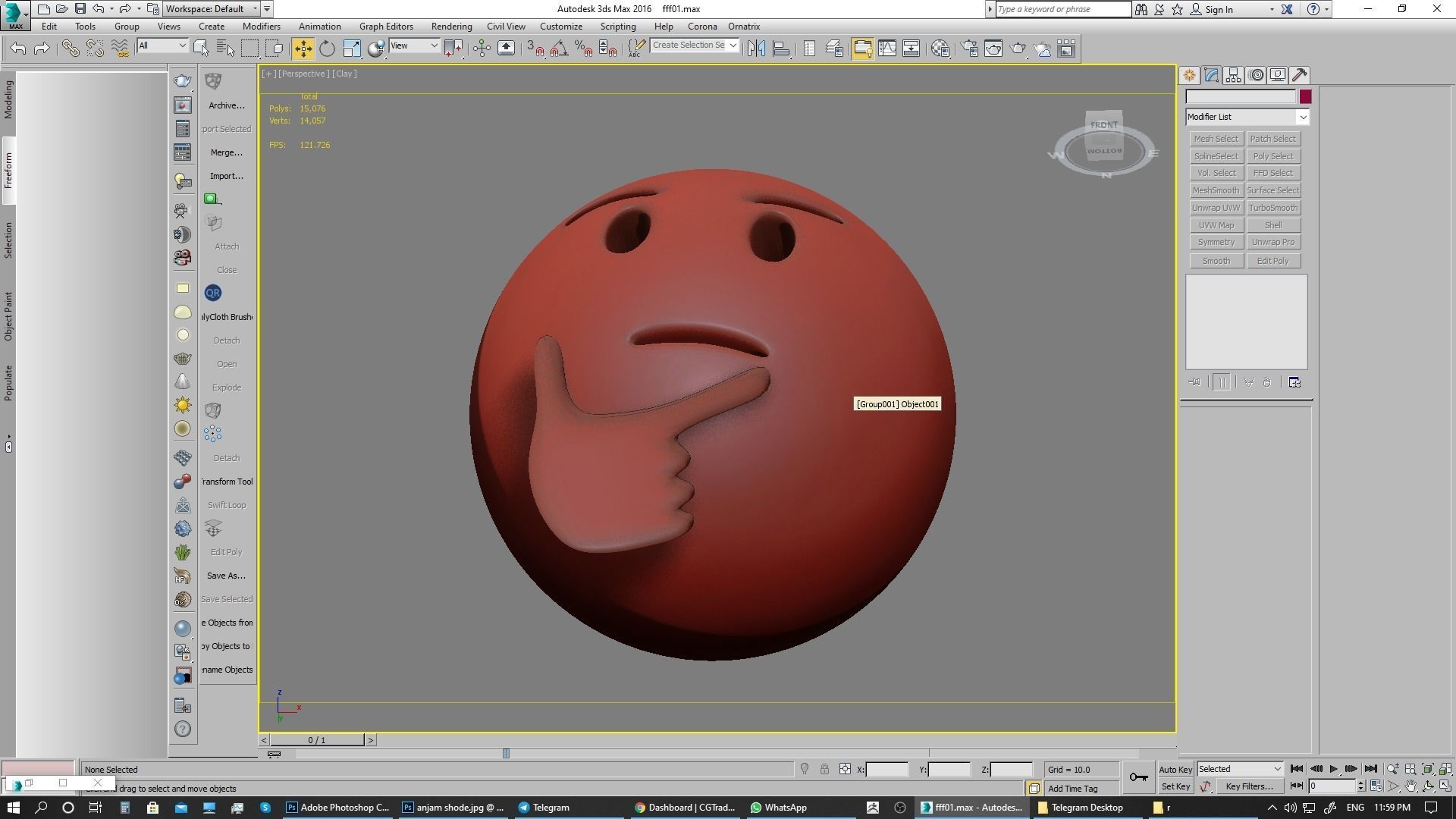Click the Unwrap UVW modifier button
This screenshot has width=1456, height=819.
(1216, 208)
